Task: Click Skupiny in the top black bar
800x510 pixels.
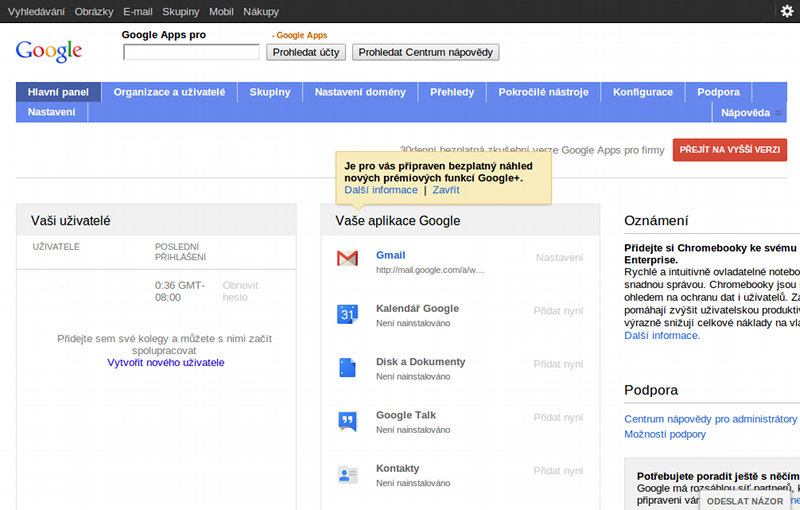Action: coord(181,12)
